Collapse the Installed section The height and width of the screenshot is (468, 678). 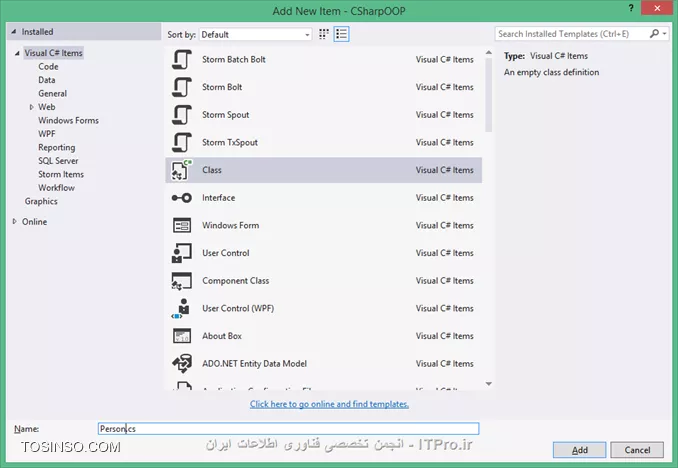pos(14,32)
